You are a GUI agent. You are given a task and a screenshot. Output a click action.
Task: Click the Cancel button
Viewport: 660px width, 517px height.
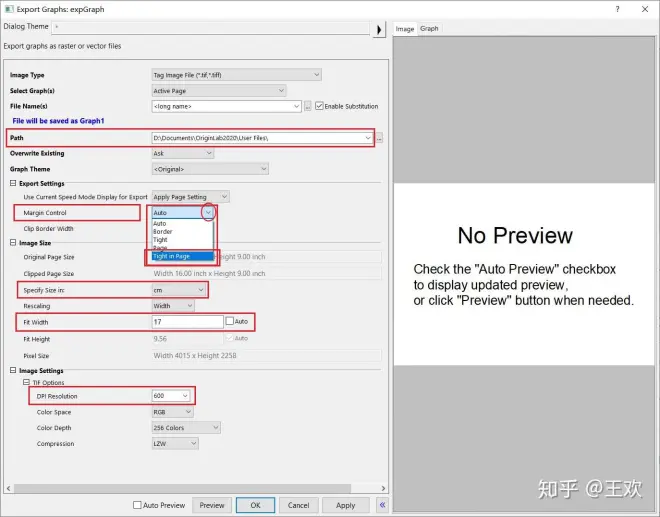[298, 505]
